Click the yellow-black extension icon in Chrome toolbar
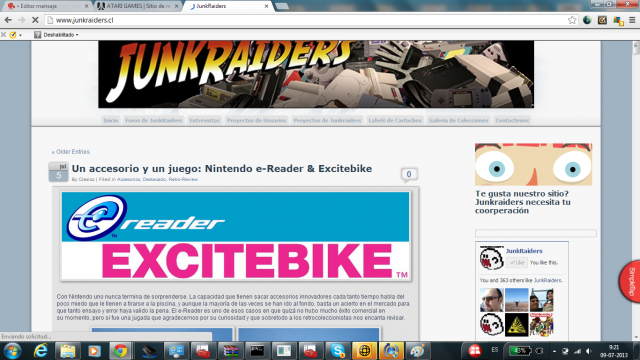The width and height of the screenshot is (640, 360). [602, 20]
